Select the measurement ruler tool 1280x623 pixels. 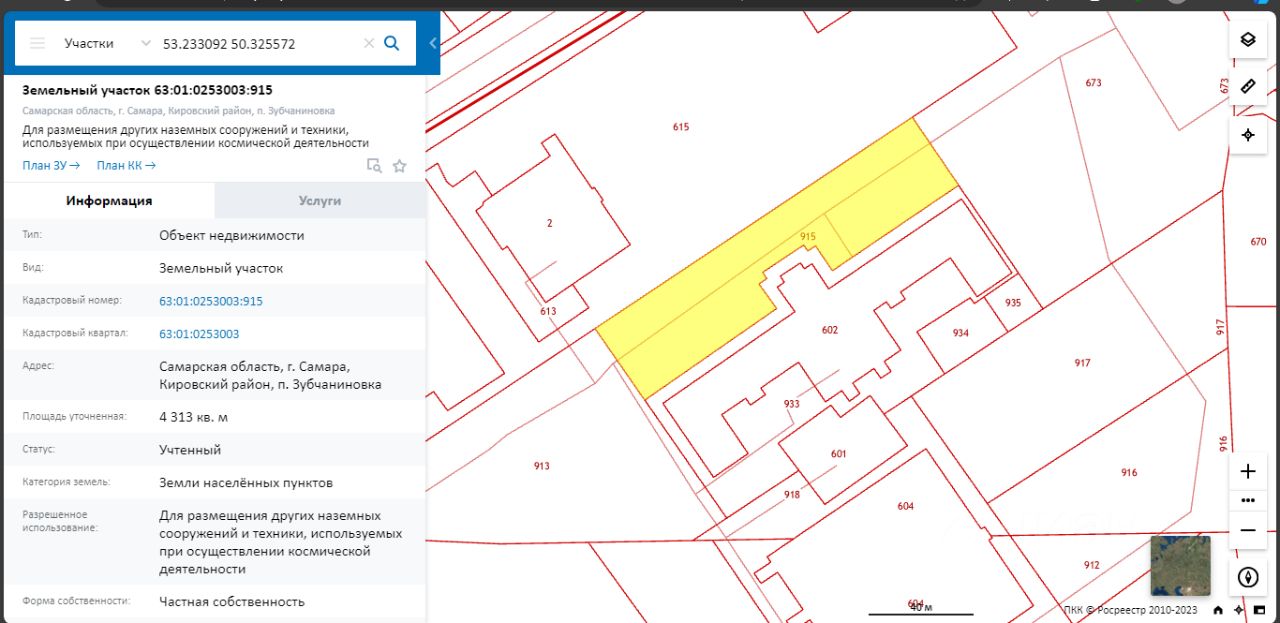[1248, 86]
